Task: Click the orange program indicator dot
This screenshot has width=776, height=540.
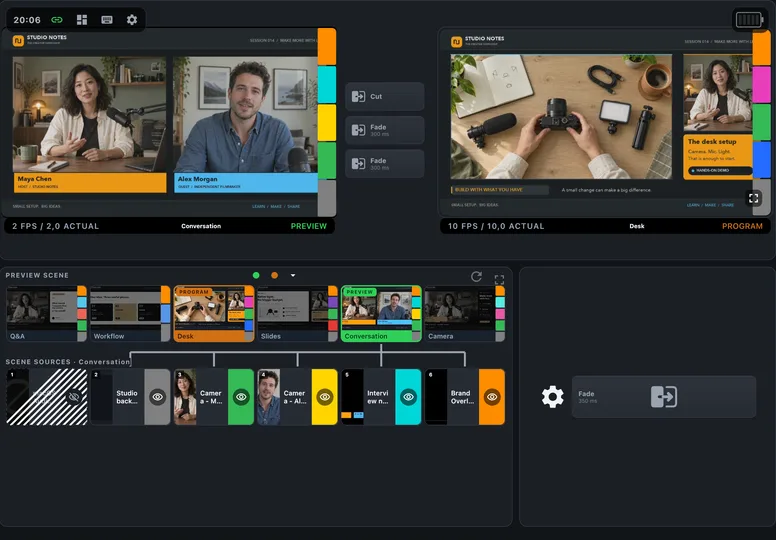Action: (274, 275)
